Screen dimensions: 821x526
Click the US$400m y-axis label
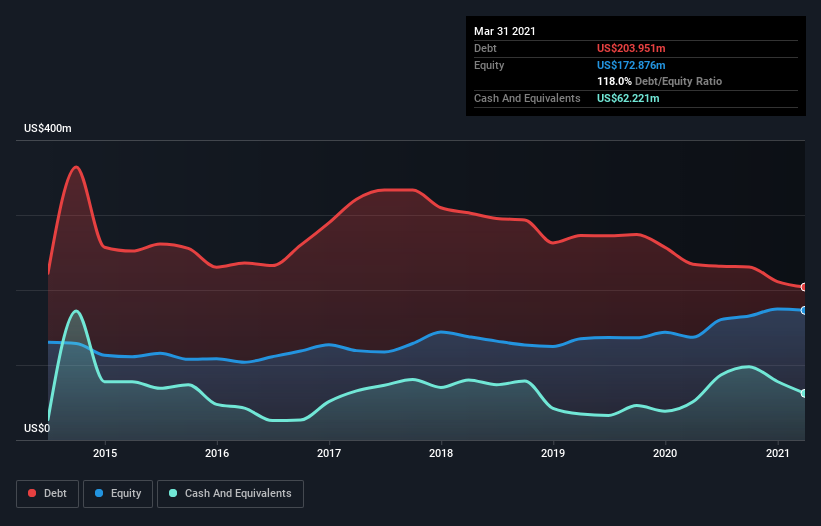click(x=48, y=128)
